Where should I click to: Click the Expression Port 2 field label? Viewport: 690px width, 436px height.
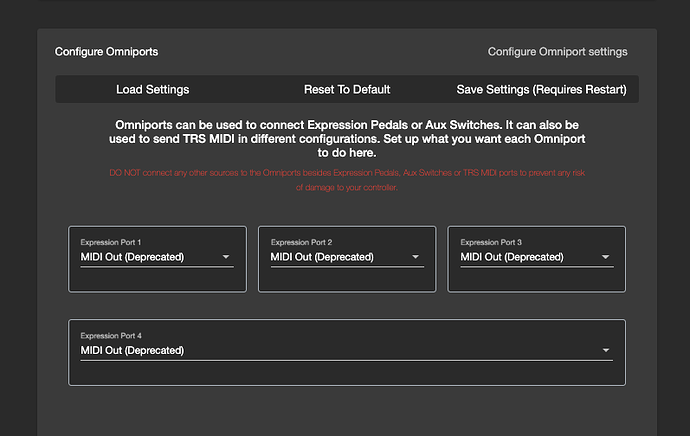[301, 242]
